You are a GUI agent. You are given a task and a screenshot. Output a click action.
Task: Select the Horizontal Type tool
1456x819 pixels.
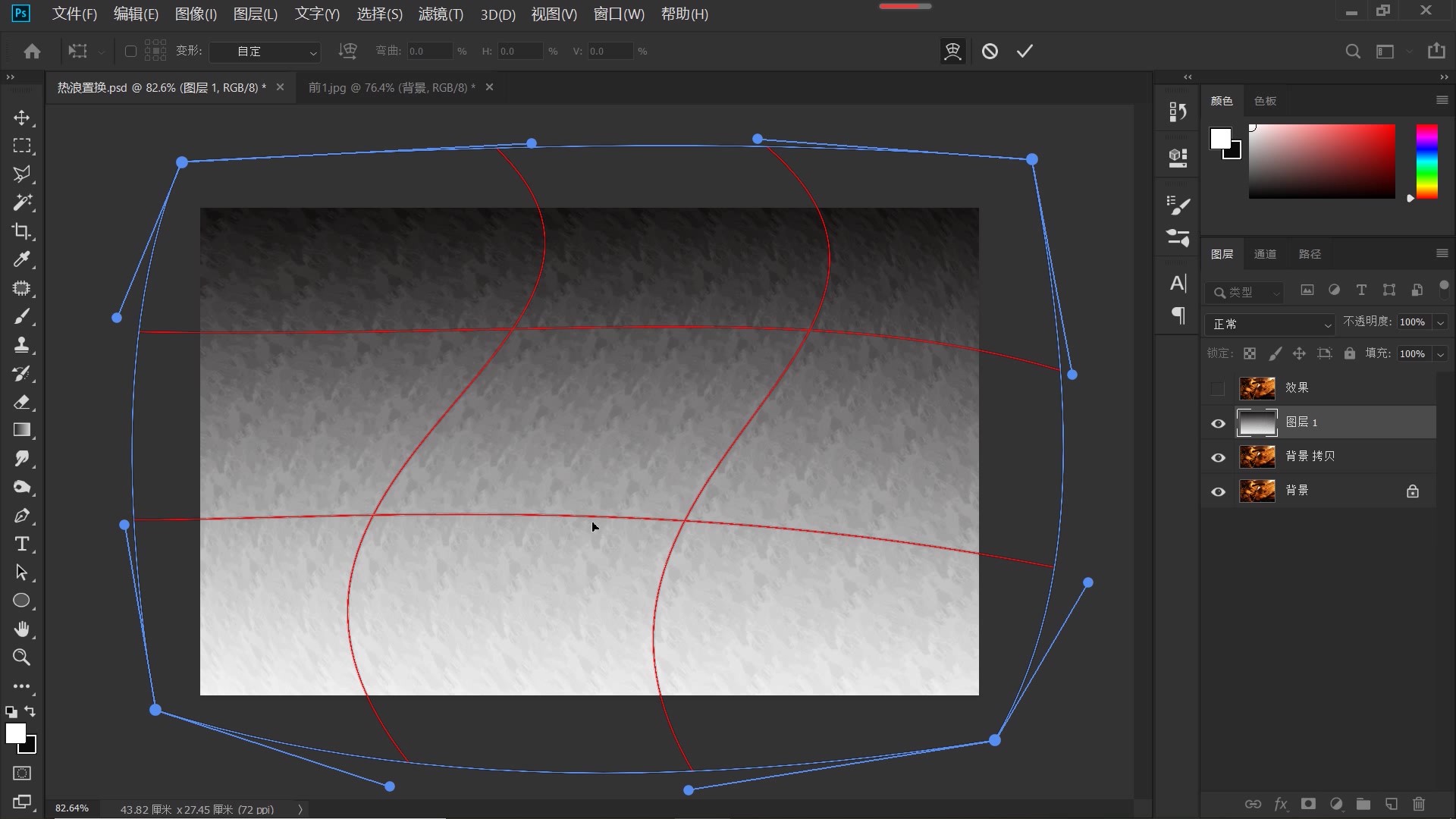tap(22, 544)
